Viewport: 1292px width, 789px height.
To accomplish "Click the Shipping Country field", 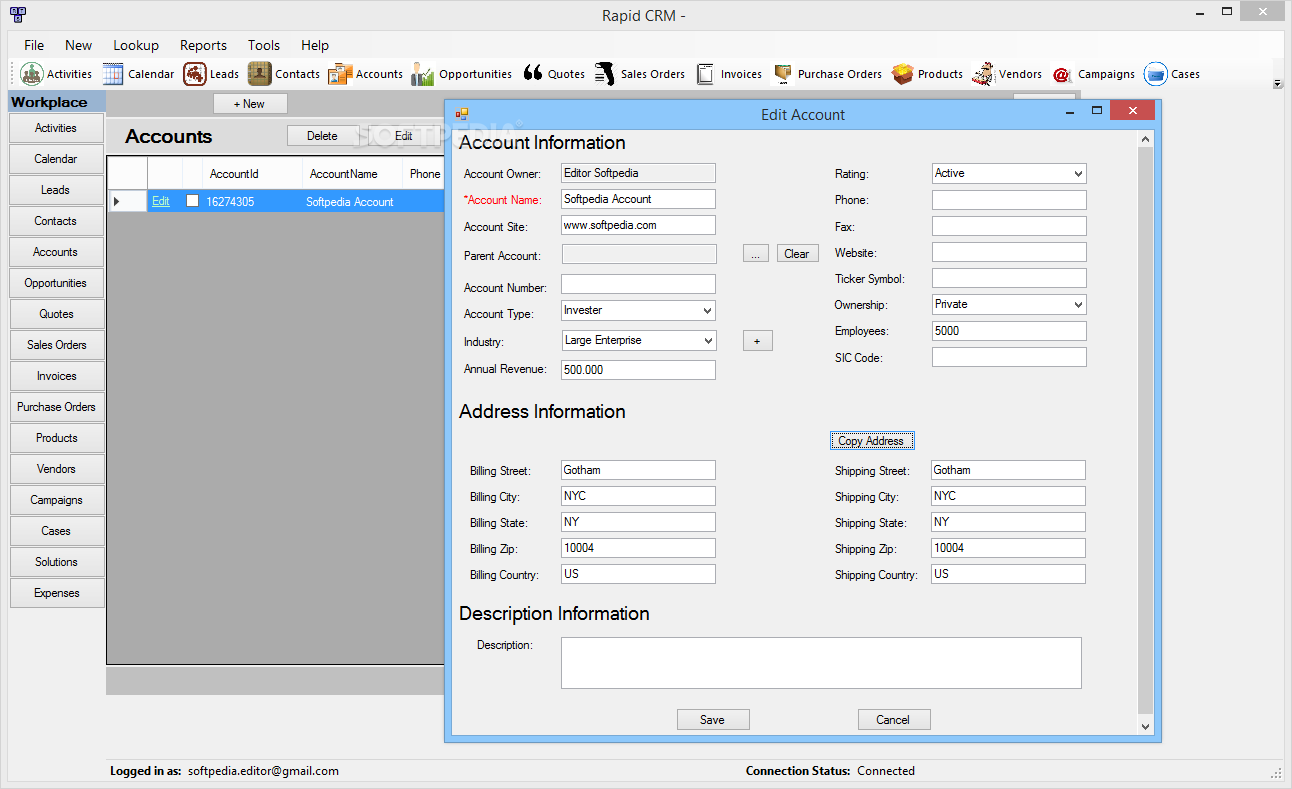I will click(x=1008, y=574).
